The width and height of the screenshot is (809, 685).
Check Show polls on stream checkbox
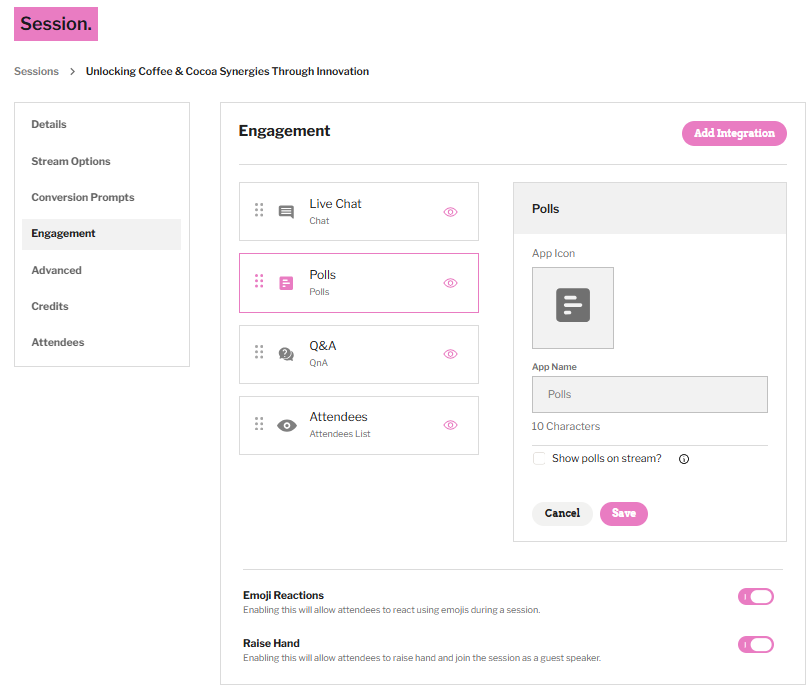click(539, 459)
